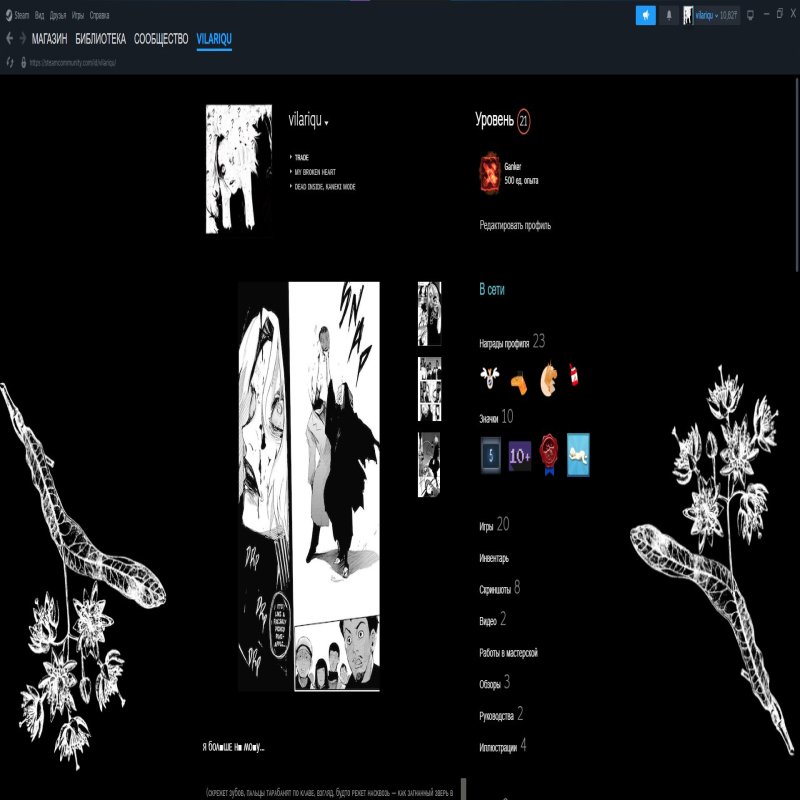Click the blue announcements megaphone icon
The image size is (800, 800).
click(645, 15)
